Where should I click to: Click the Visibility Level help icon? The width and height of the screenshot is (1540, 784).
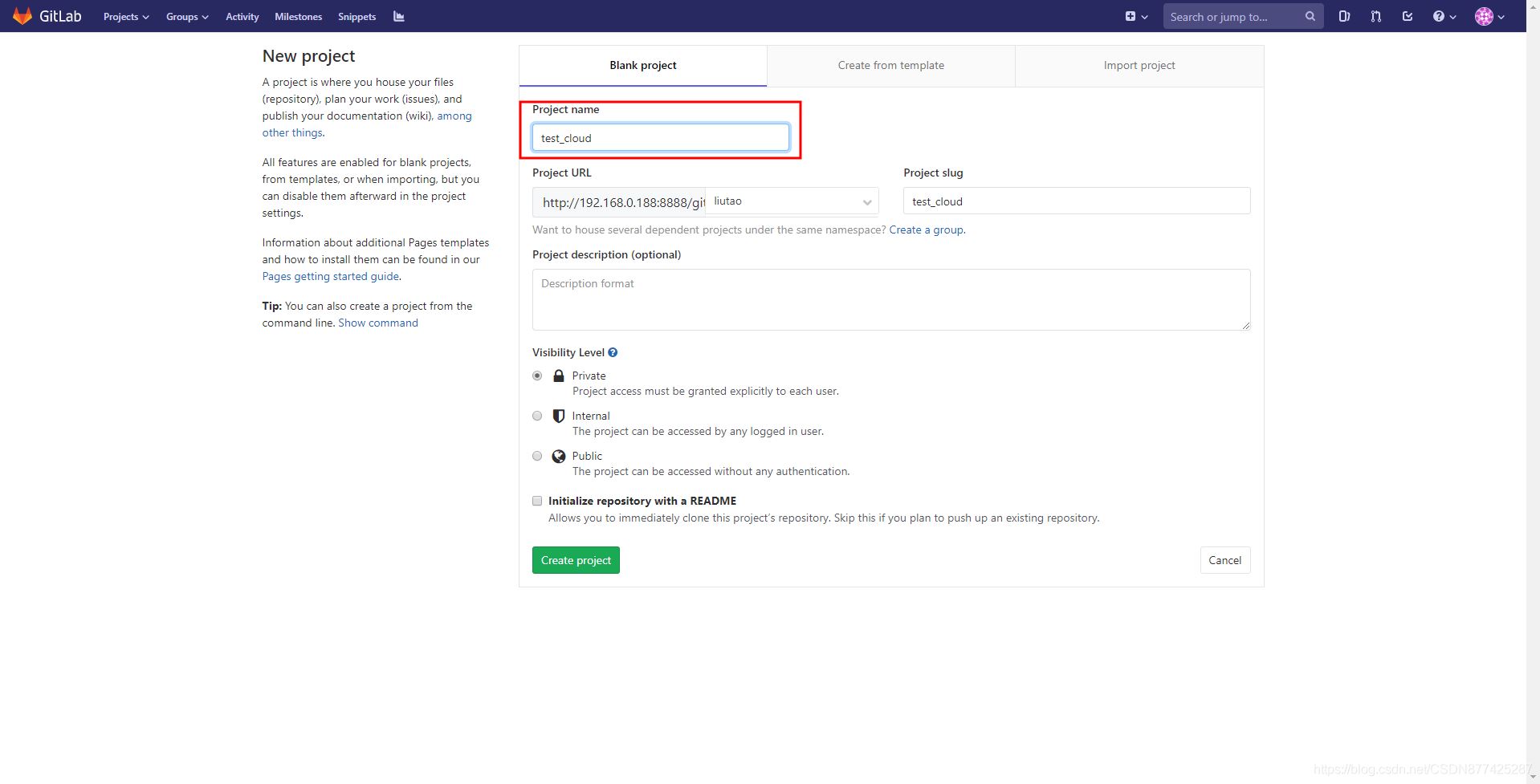tap(613, 352)
